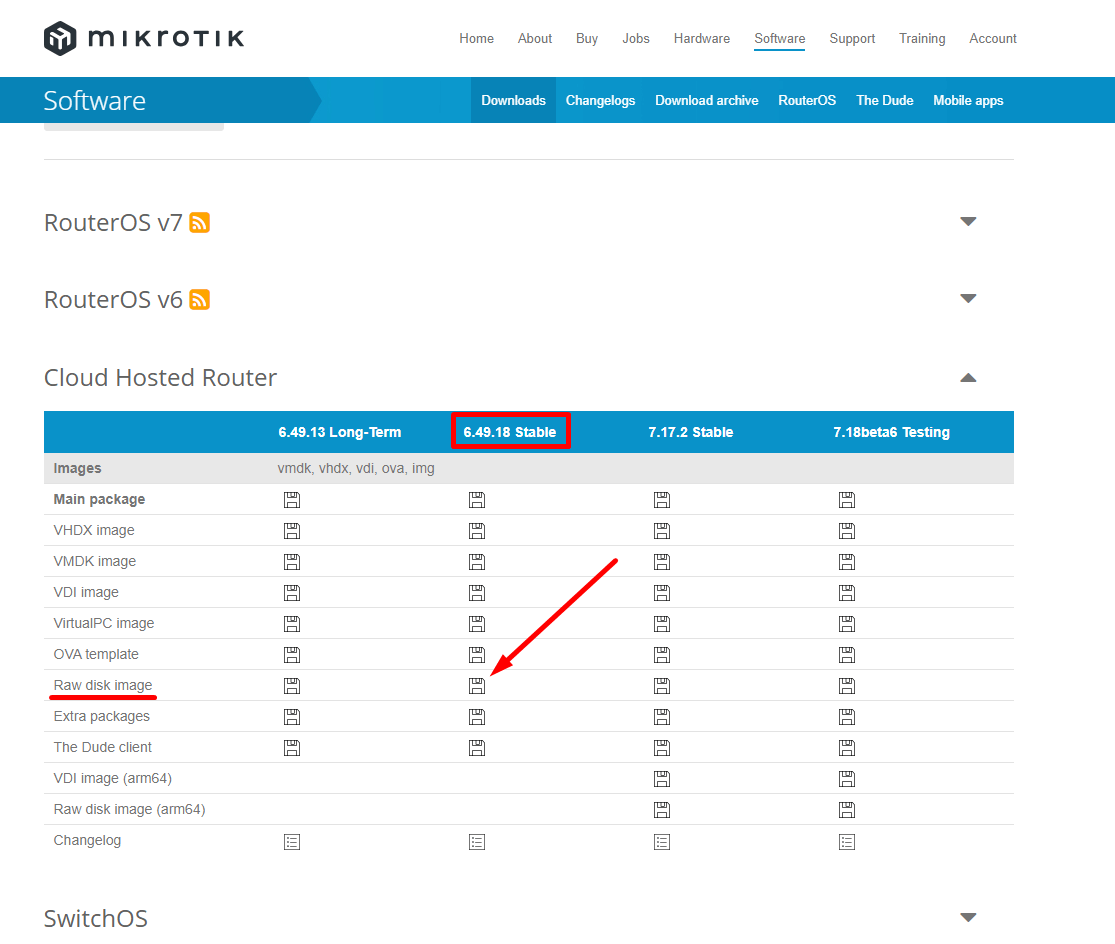Click the SwitchOS heading
The width and height of the screenshot is (1115, 944).
point(96,918)
